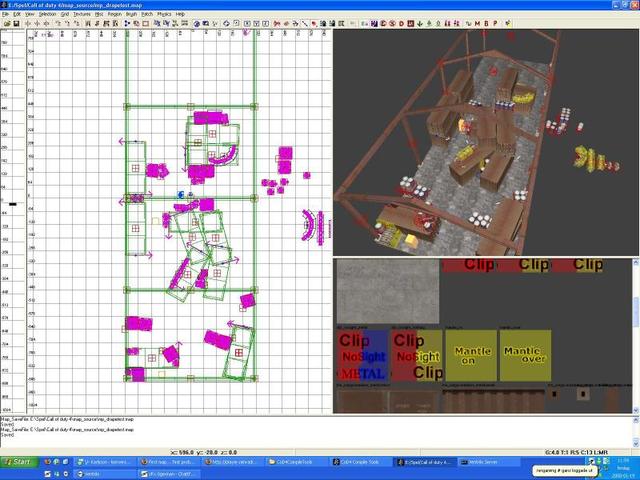Open the Misc menu
Viewport: 640px width, 480px height.
coord(99,14)
